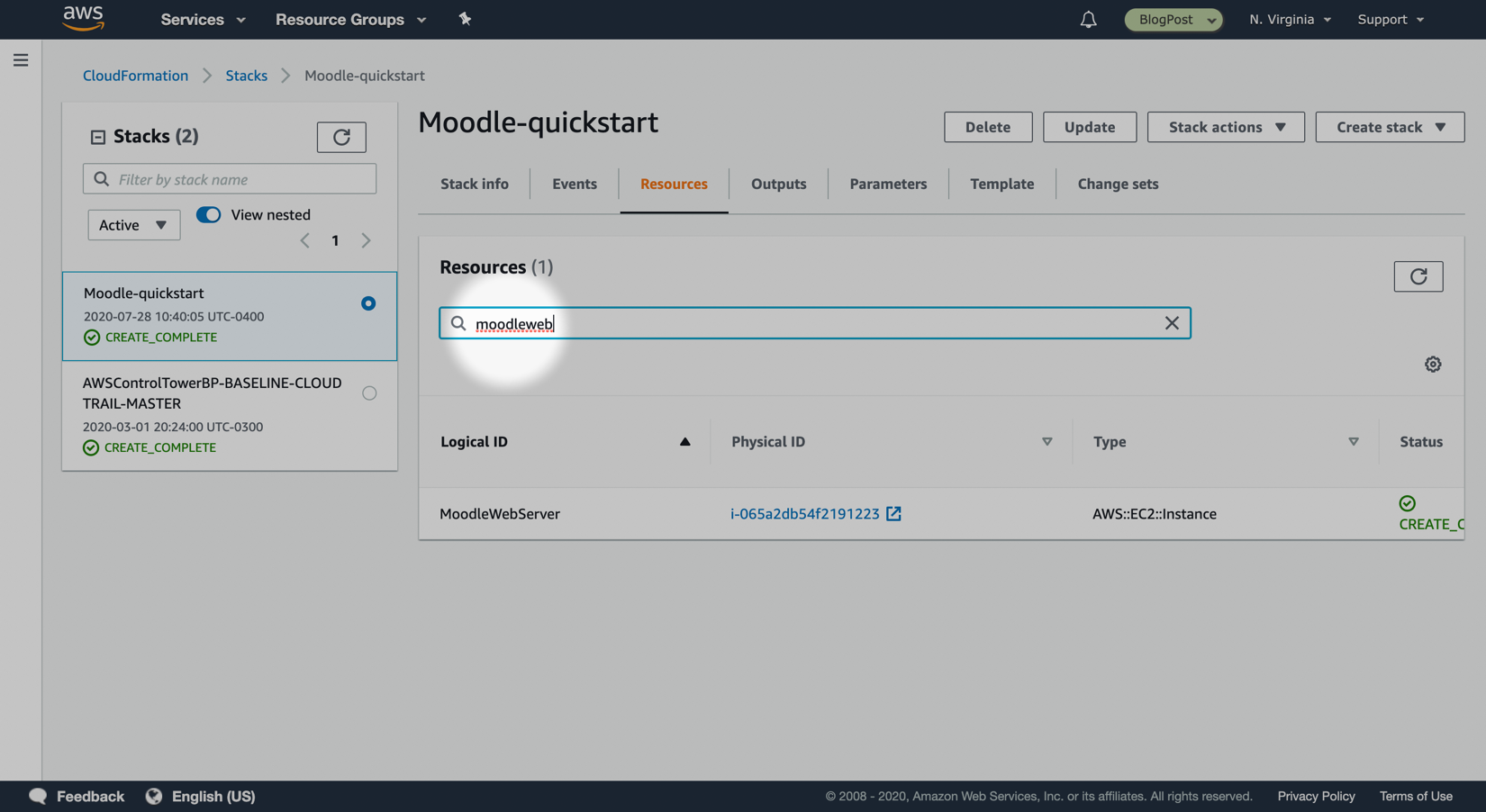Sort by Logical ID column arrow
Viewport: 1486px width, 812px height.
click(685, 442)
